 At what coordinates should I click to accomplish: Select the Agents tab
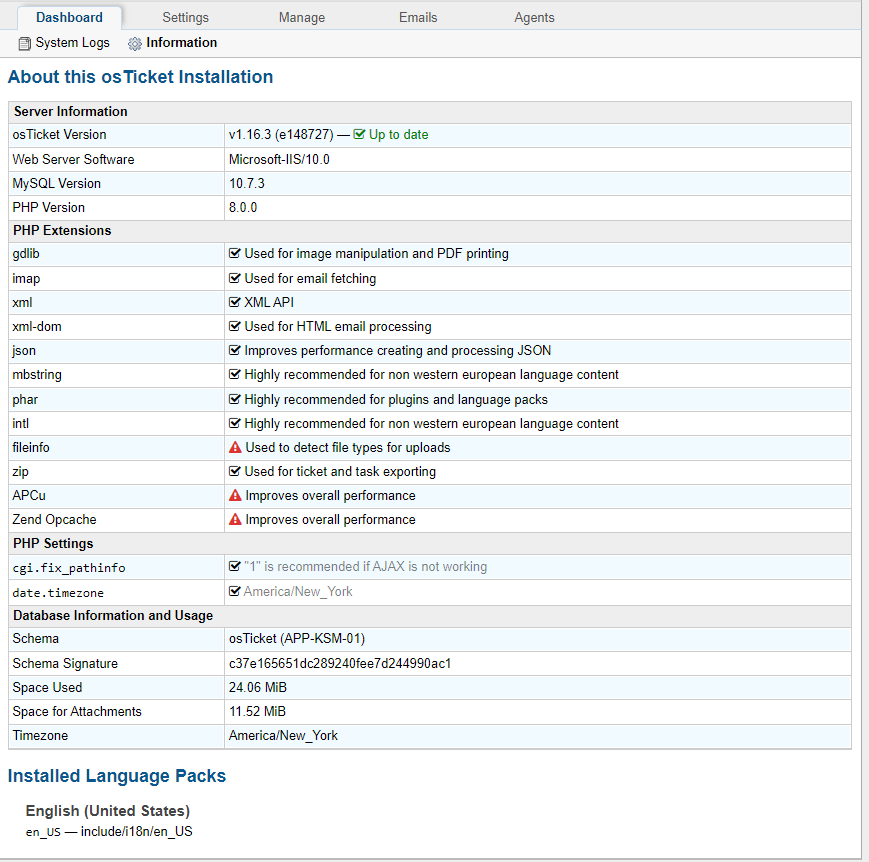[x=534, y=18]
